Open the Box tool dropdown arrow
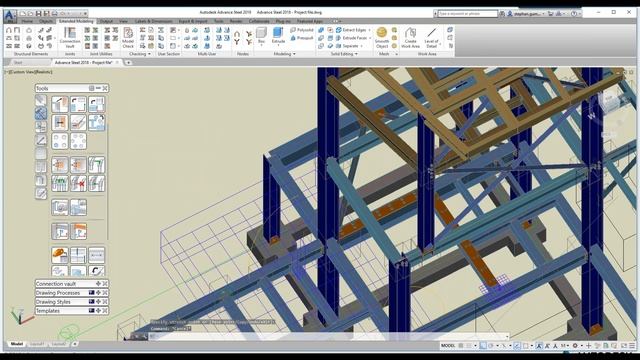This screenshot has width=640, height=360. click(261, 45)
